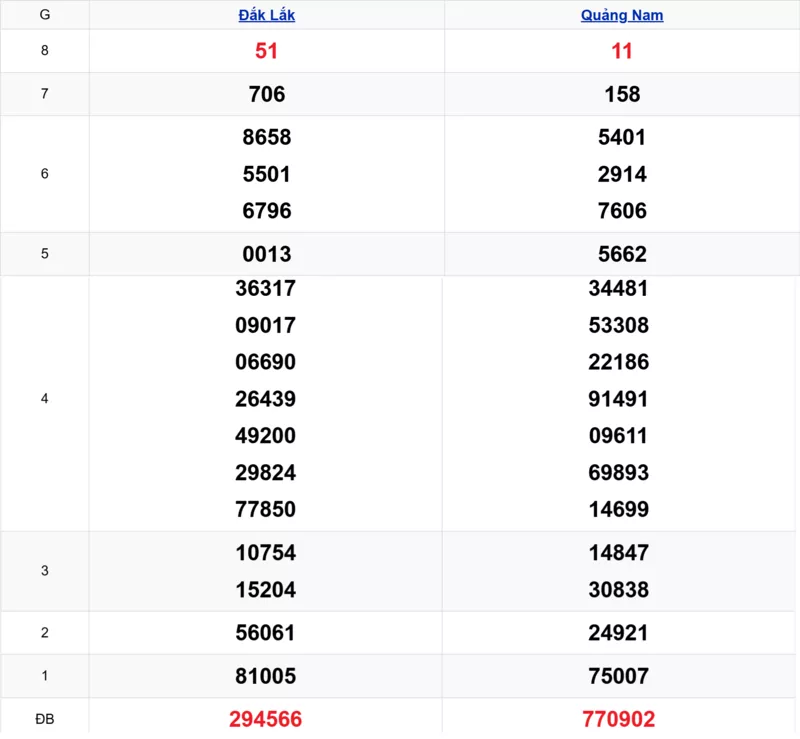Click first prize number 81005
The width and height of the screenshot is (800, 739).
tap(266, 676)
